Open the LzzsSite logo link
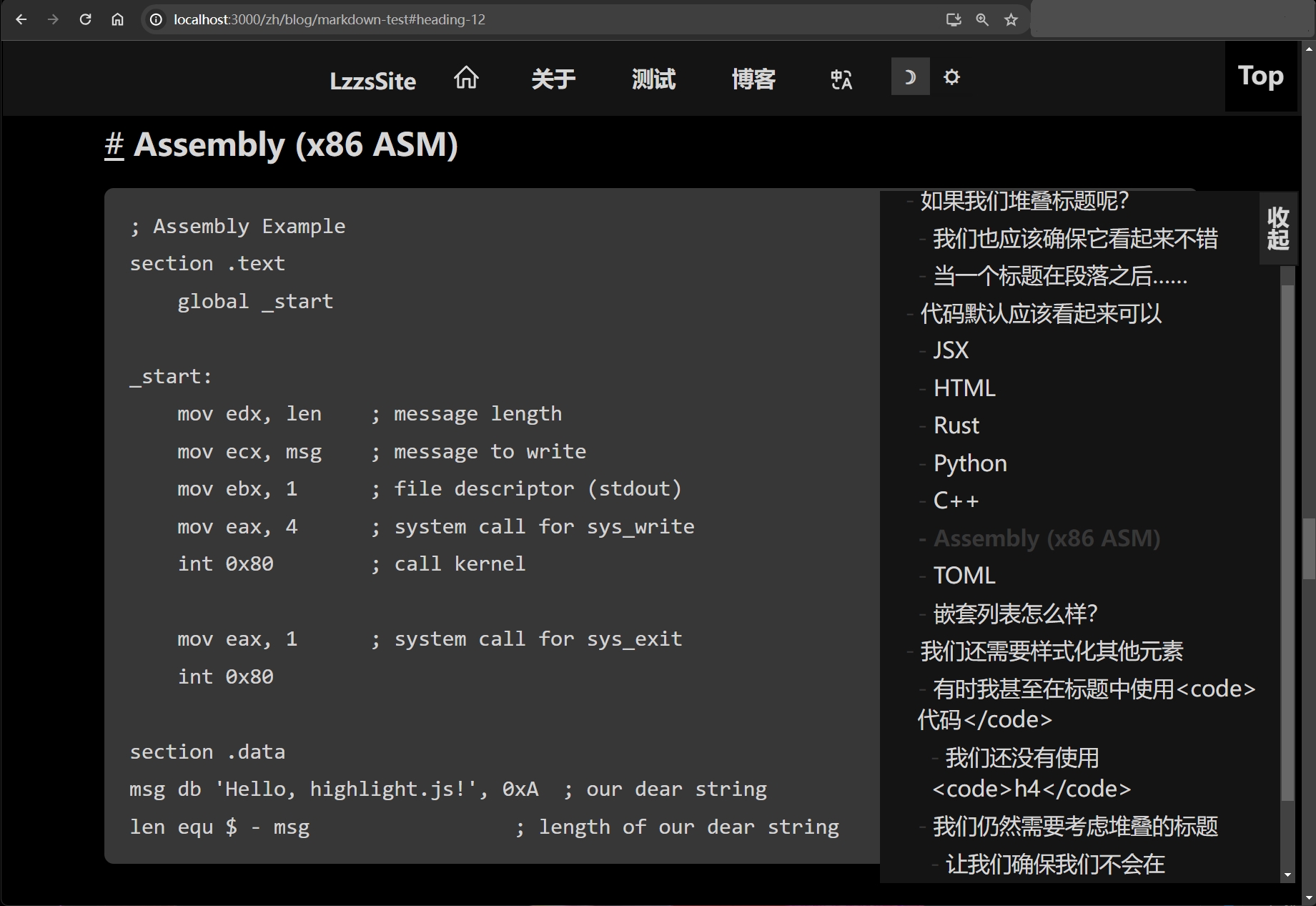Screen dimensions: 1316x906 [x=372, y=80]
